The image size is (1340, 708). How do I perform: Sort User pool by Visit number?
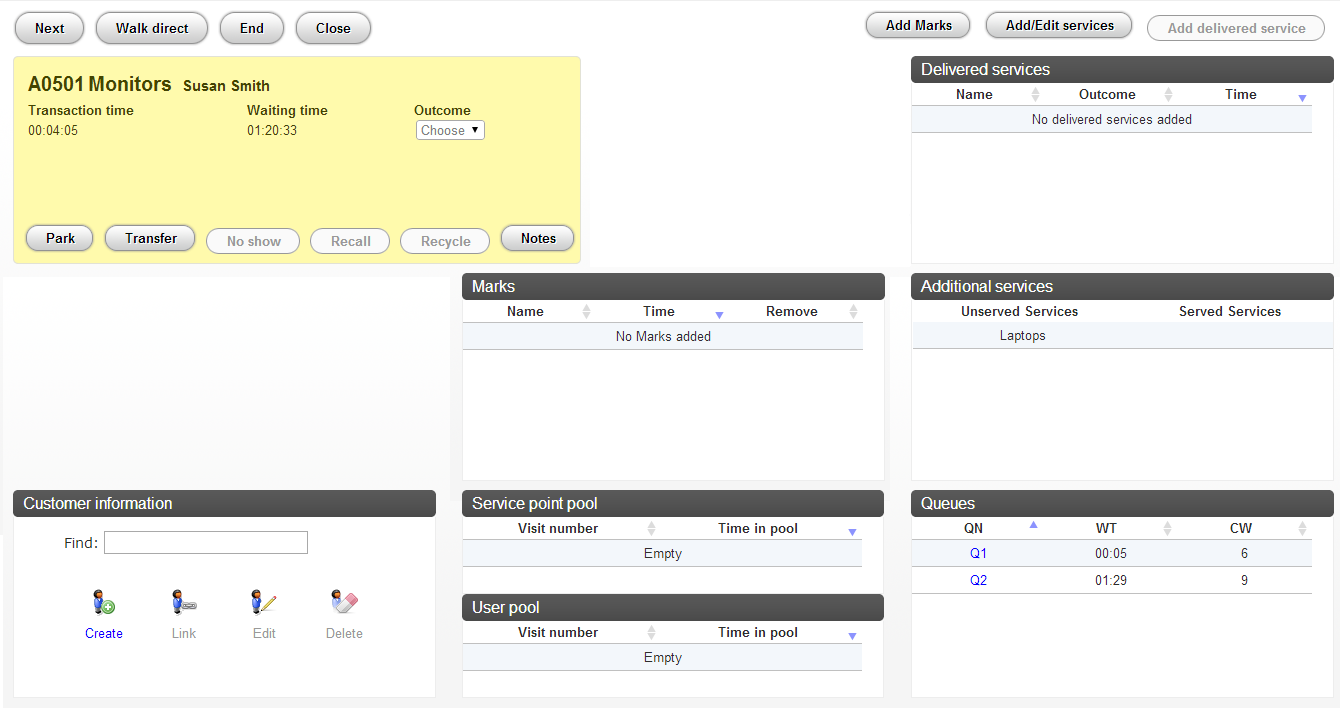click(x=651, y=633)
